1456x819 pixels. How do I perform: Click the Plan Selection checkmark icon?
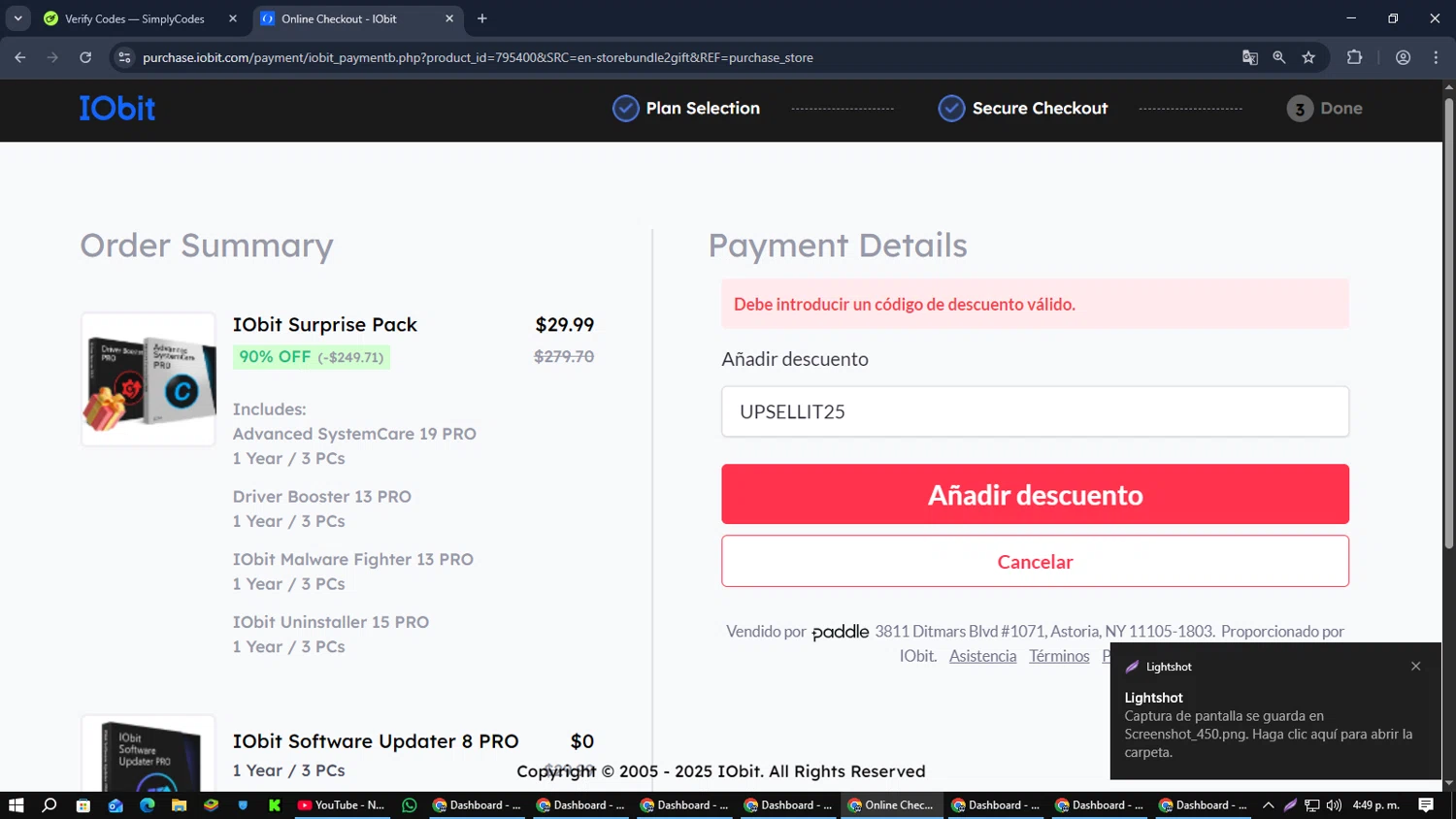tap(625, 109)
